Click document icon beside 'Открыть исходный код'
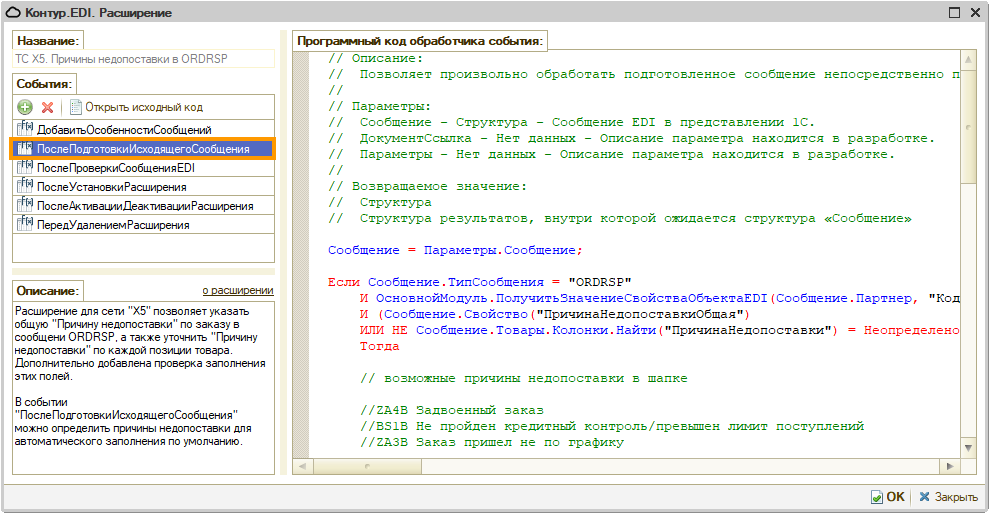The width and height of the screenshot is (989, 513). tap(75, 107)
